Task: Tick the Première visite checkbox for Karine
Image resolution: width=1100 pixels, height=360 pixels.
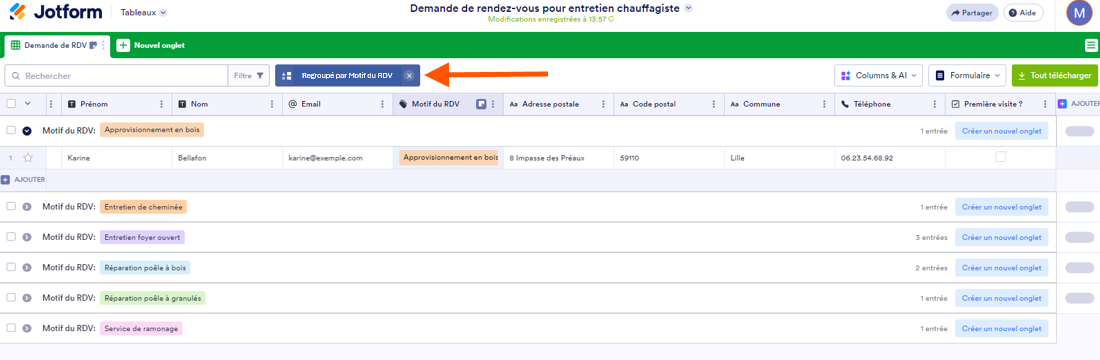Action: (1000, 157)
